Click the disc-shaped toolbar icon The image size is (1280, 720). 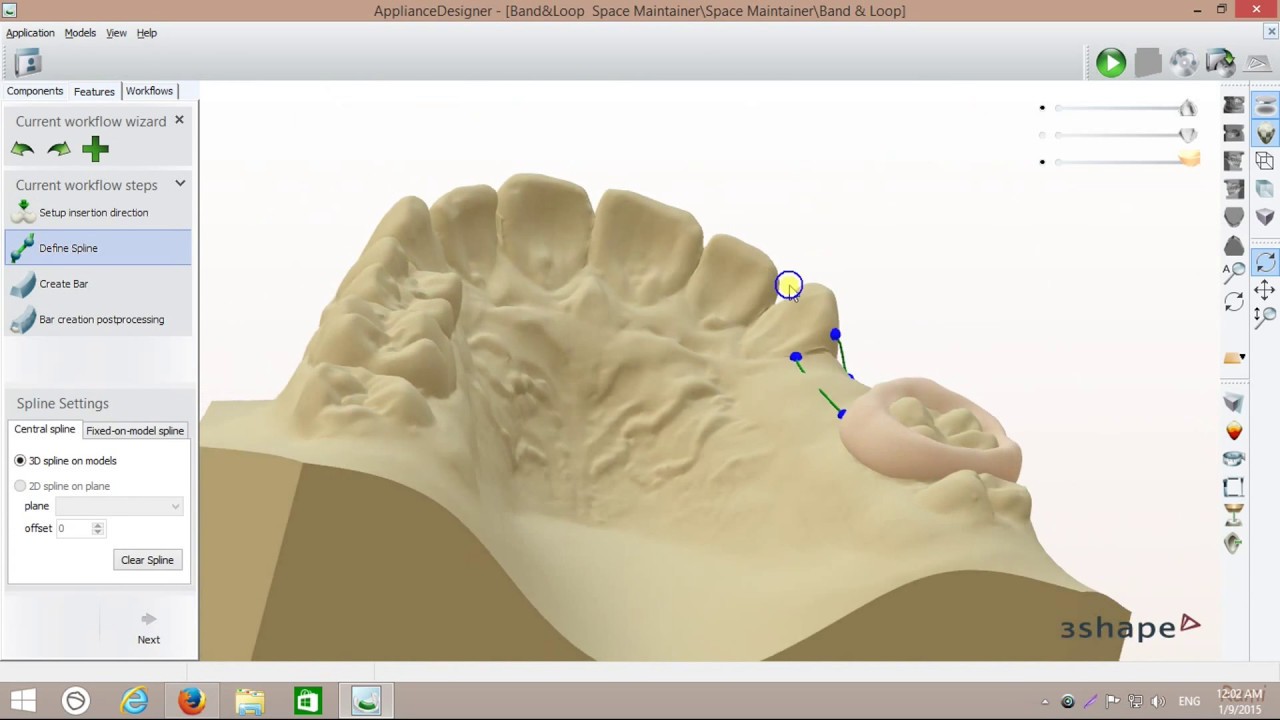(x=1184, y=63)
